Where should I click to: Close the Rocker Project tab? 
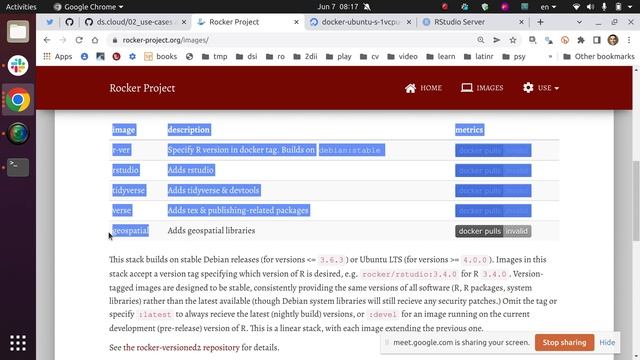coord(296,22)
